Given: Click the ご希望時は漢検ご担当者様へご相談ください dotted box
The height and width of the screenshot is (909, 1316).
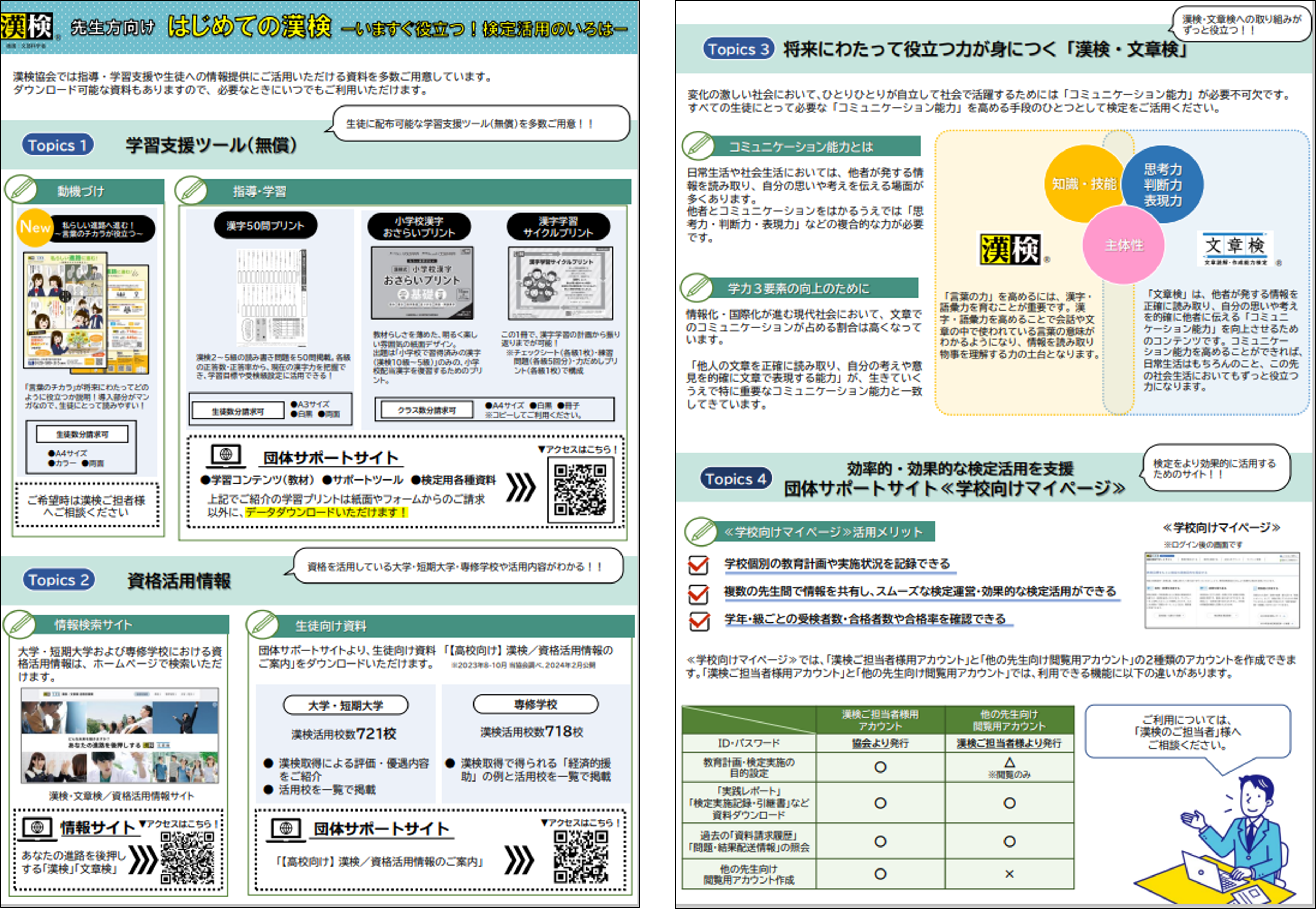Looking at the screenshot, I should point(87,505).
